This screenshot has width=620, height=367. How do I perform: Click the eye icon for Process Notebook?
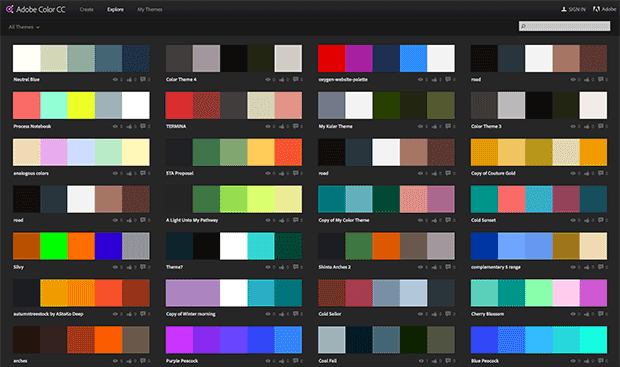115,127
